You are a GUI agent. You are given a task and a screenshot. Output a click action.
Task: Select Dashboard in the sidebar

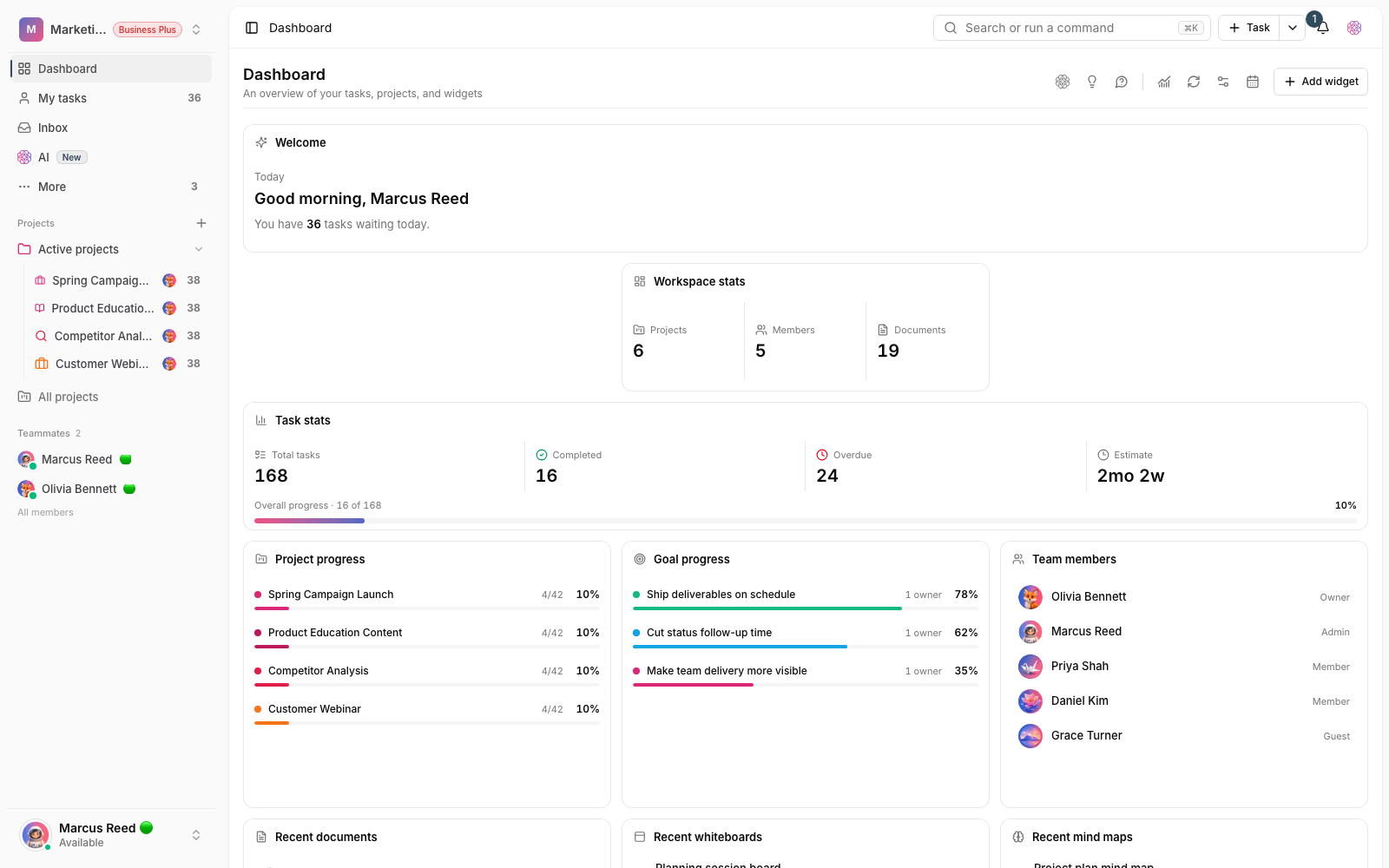point(111,69)
